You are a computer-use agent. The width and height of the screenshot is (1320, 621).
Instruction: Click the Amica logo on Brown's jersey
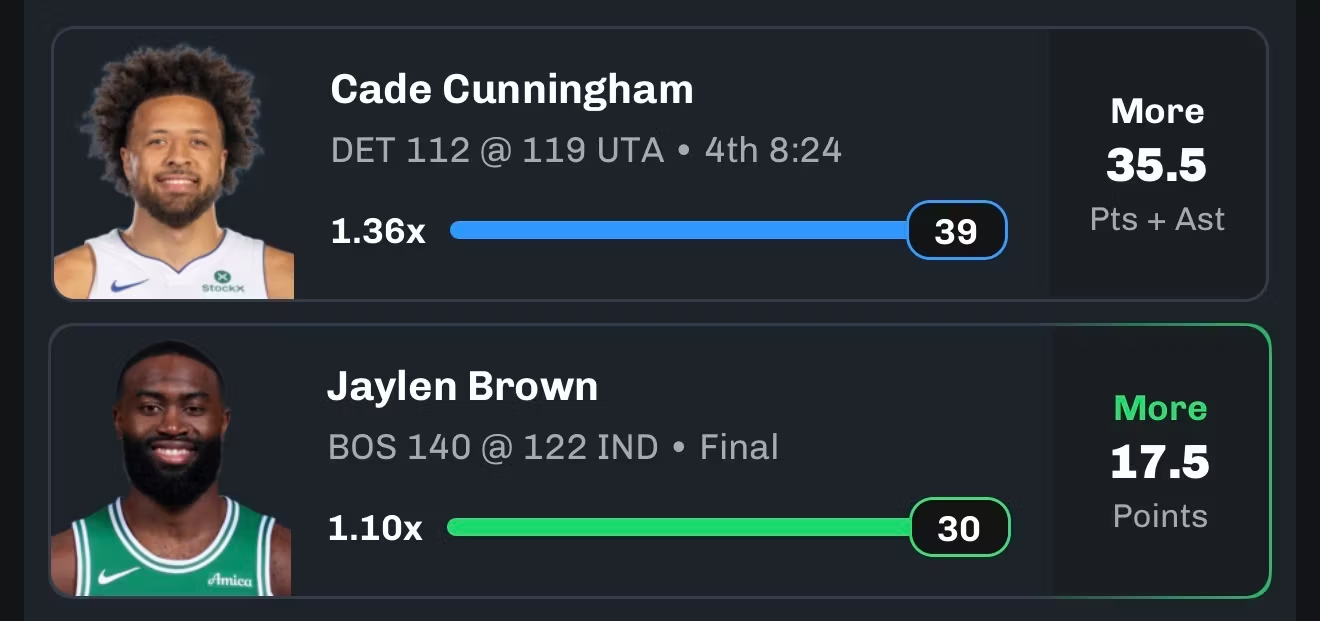tap(230, 579)
